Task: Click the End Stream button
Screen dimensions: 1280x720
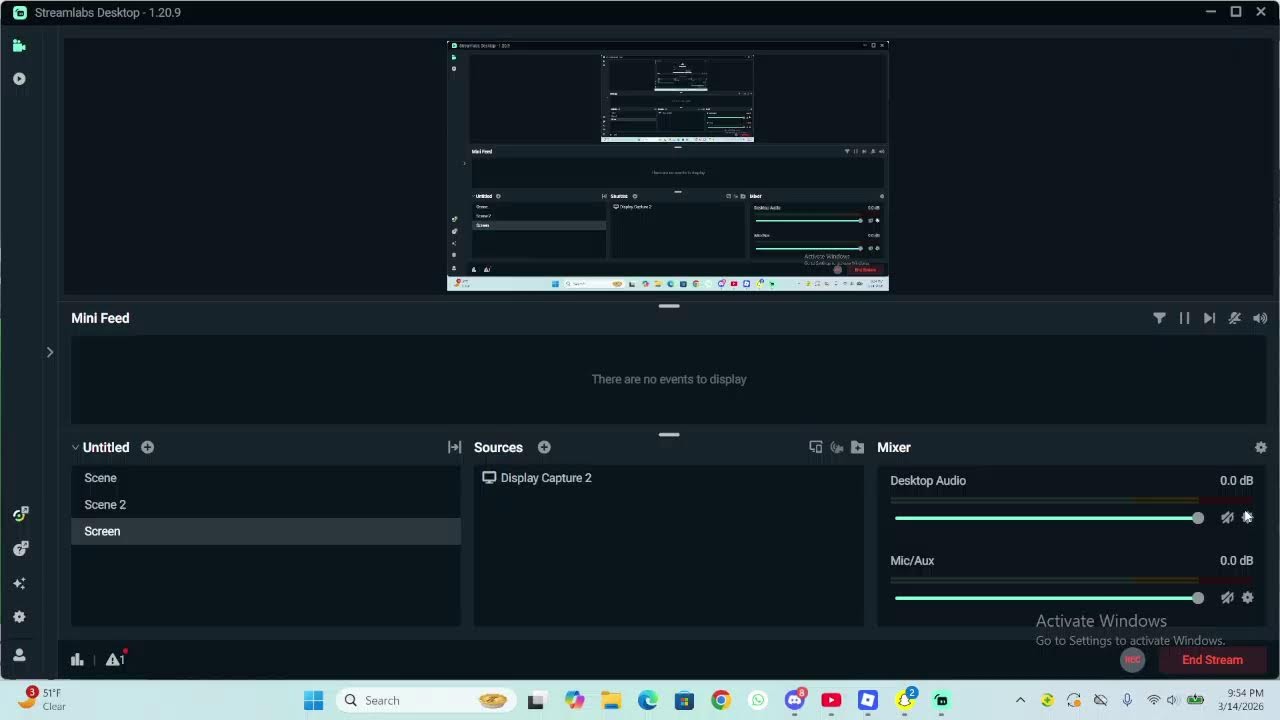Action: (1212, 660)
